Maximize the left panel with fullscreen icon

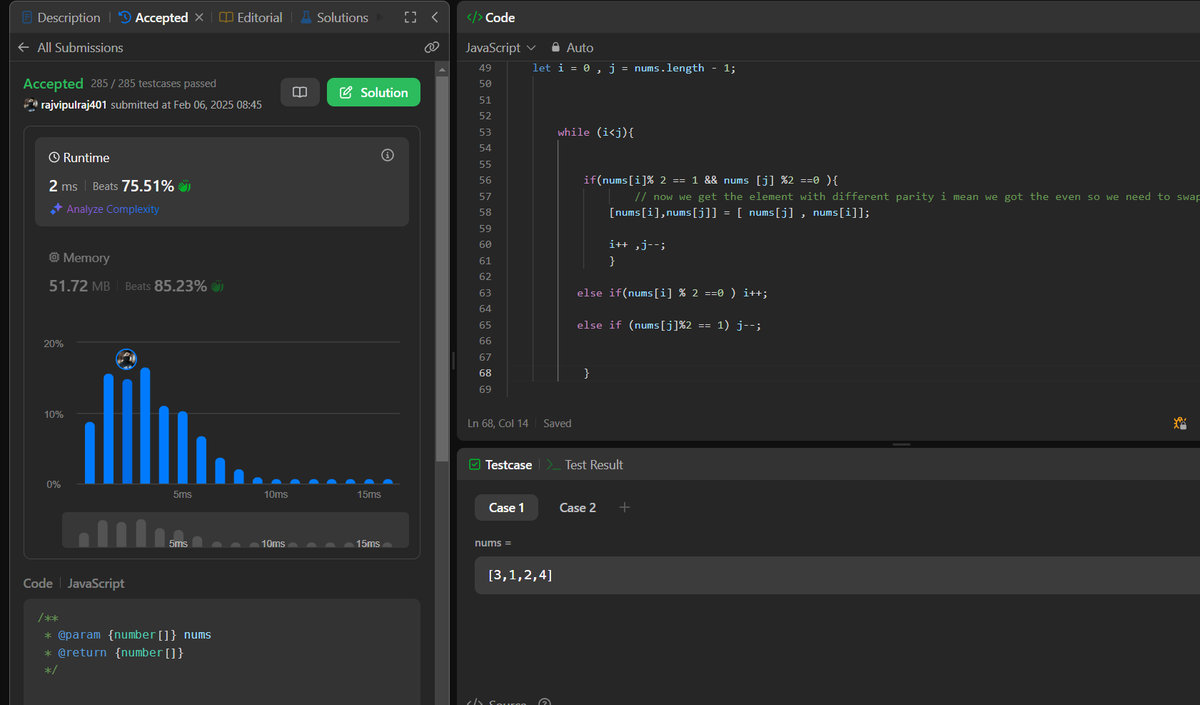pyautogui.click(x=410, y=17)
